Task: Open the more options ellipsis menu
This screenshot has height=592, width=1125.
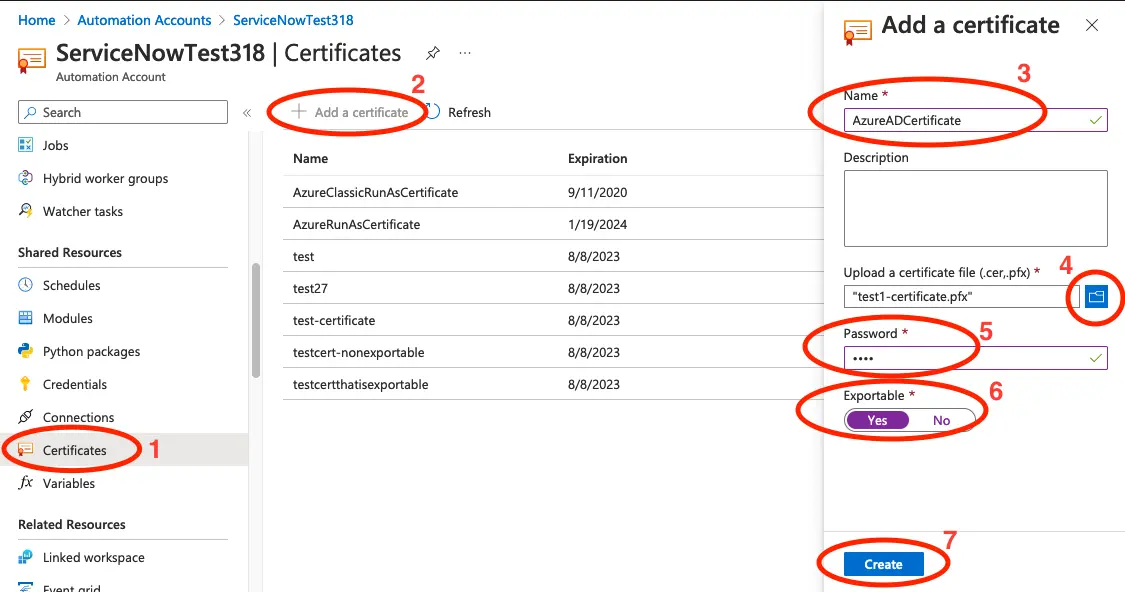Action: (464, 52)
